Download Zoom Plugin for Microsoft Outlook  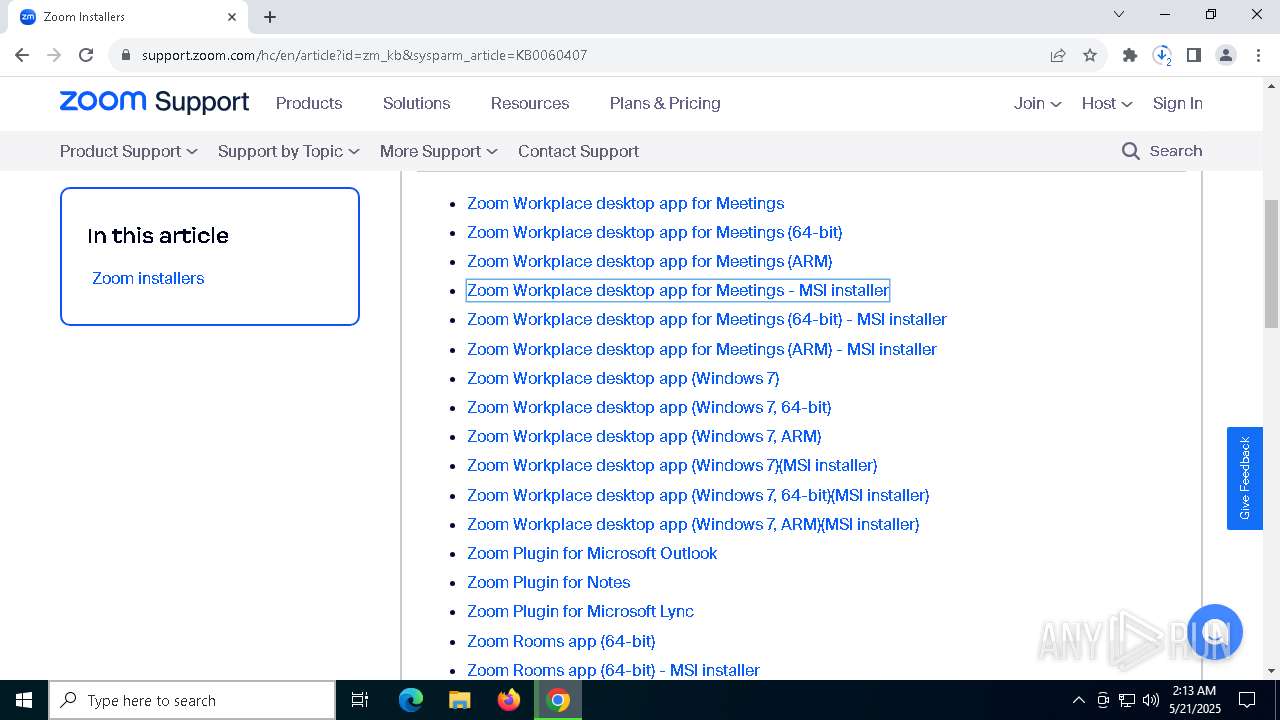[x=592, y=553]
